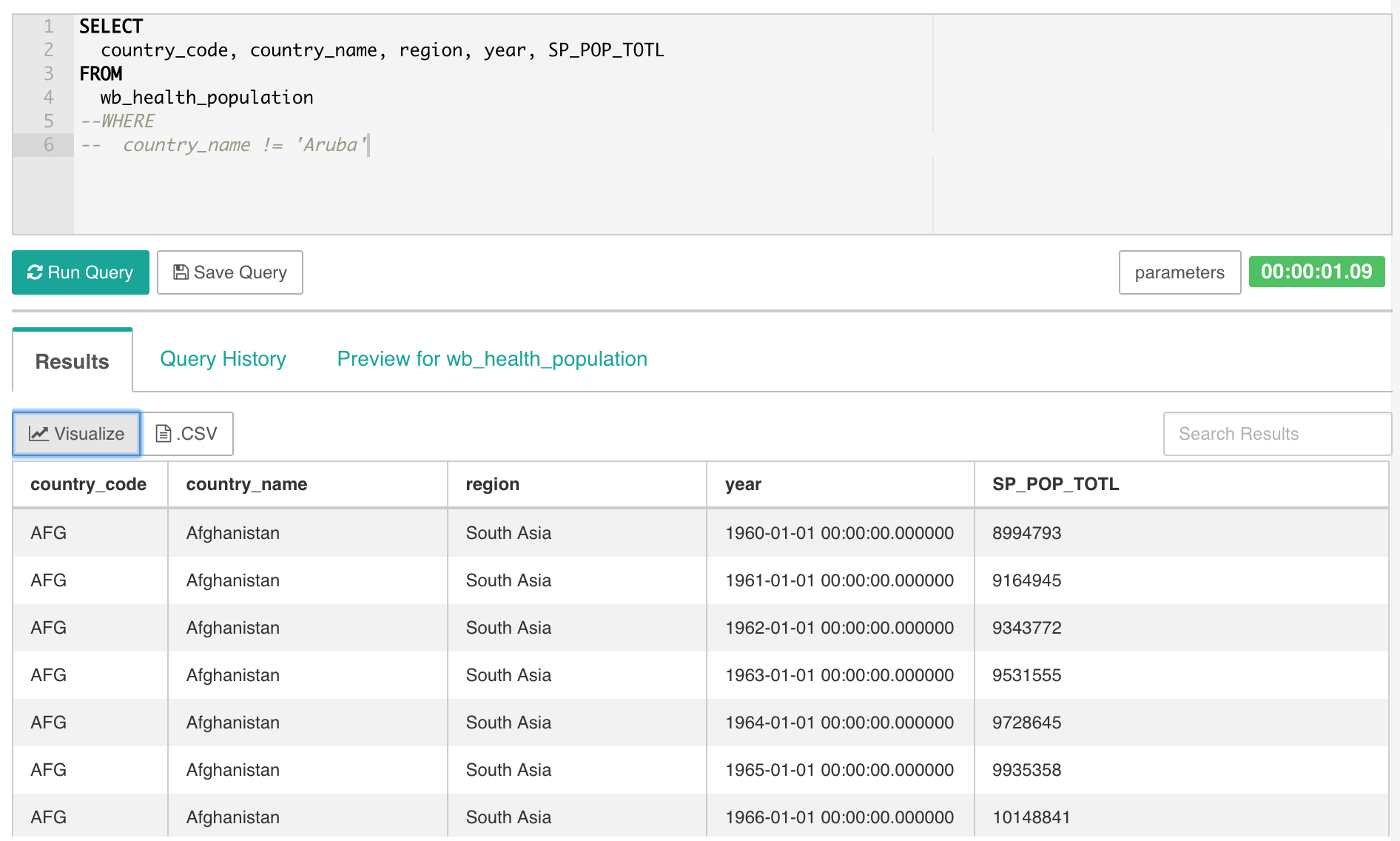1400x841 pixels.
Task: Open the parameters dialog
Action: (x=1179, y=272)
